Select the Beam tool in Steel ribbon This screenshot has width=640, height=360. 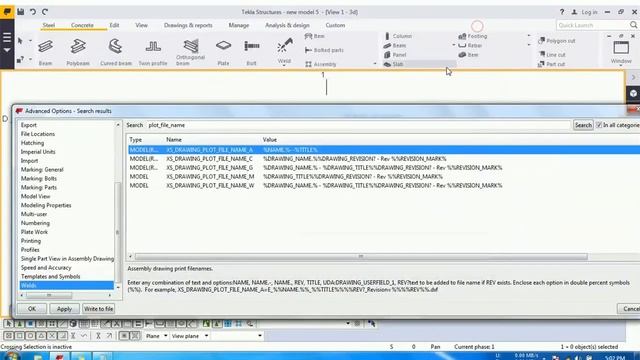click(45, 52)
